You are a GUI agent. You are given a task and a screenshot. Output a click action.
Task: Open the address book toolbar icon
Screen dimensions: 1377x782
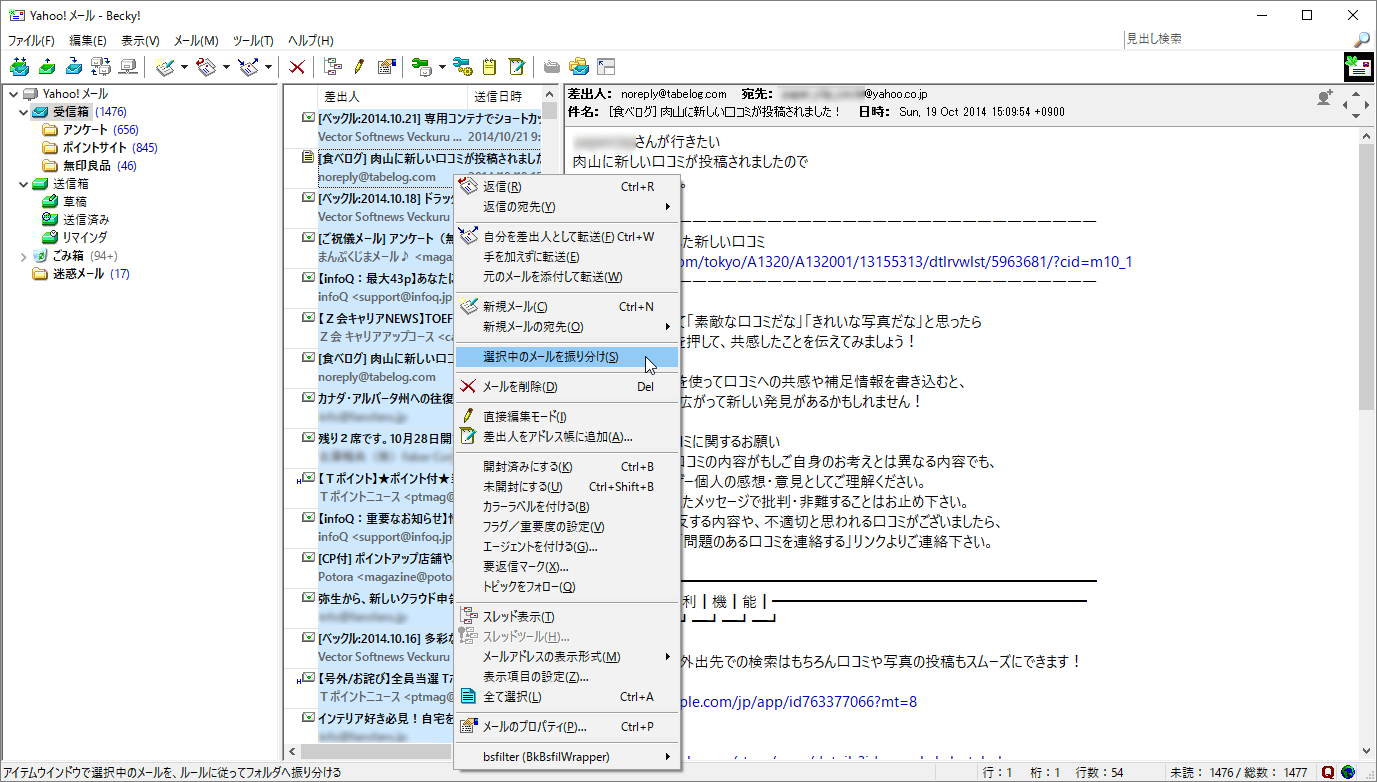pos(516,67)
